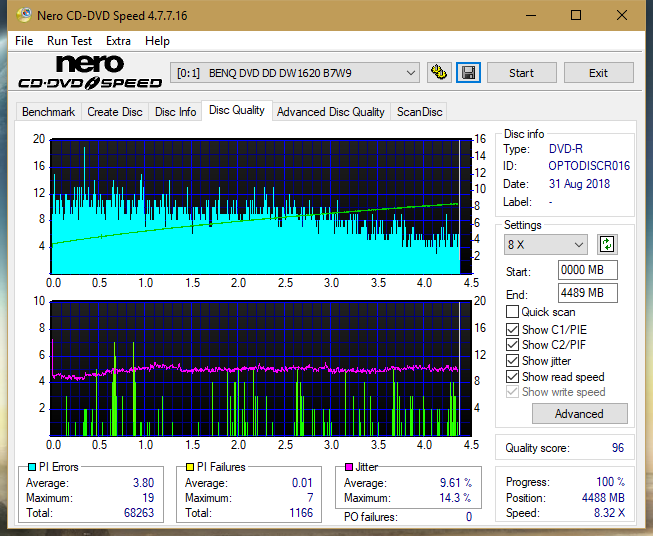
Task: Toggle Show C1/PIE checkbox
Action: [x=512, y=329]
